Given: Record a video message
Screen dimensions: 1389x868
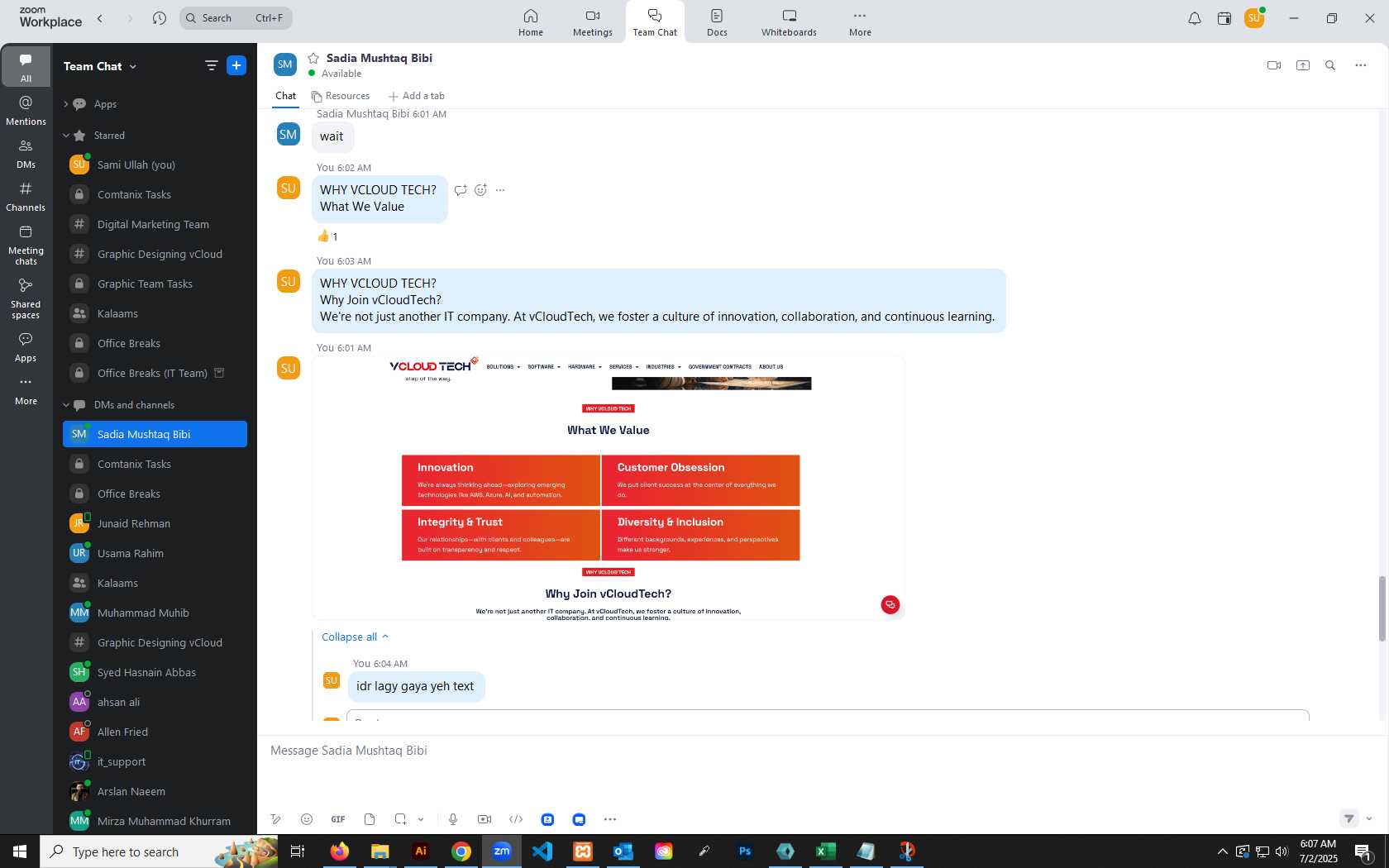Looking at the screenshot, I should (x=484, y=819).
